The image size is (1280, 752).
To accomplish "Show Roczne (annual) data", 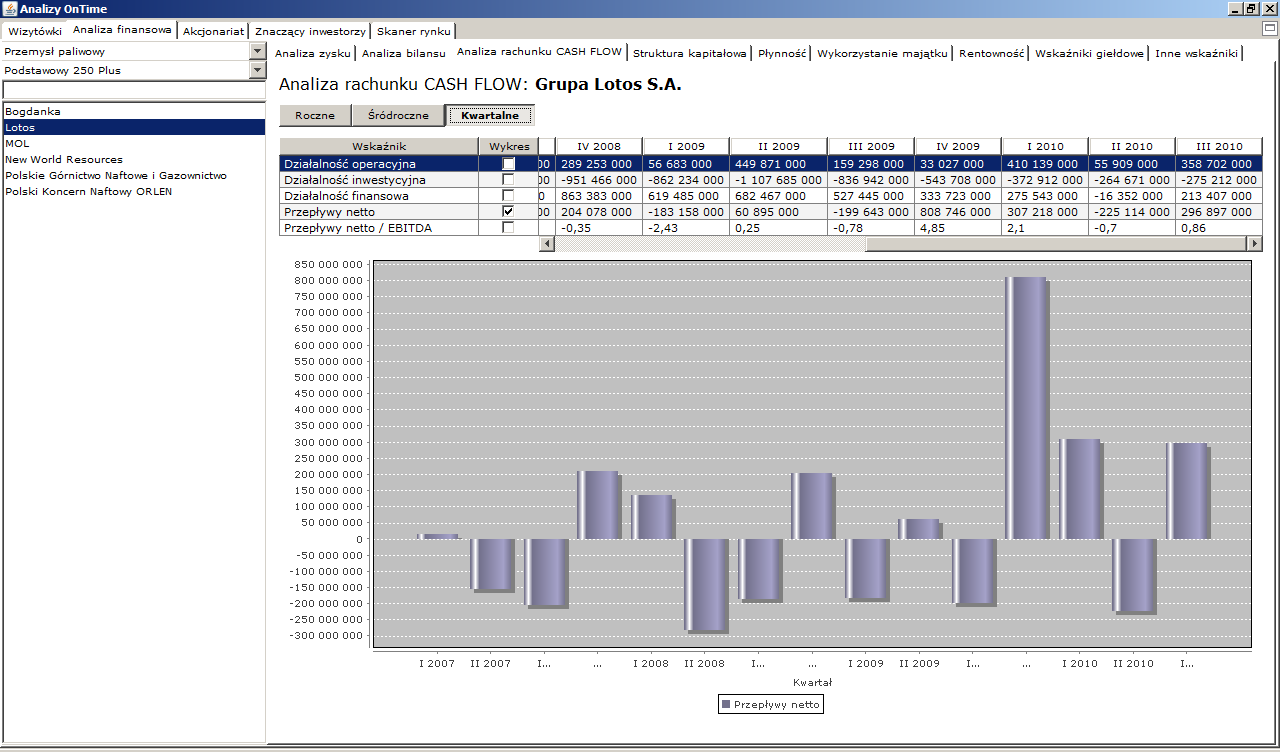I will tap(315, 115).
